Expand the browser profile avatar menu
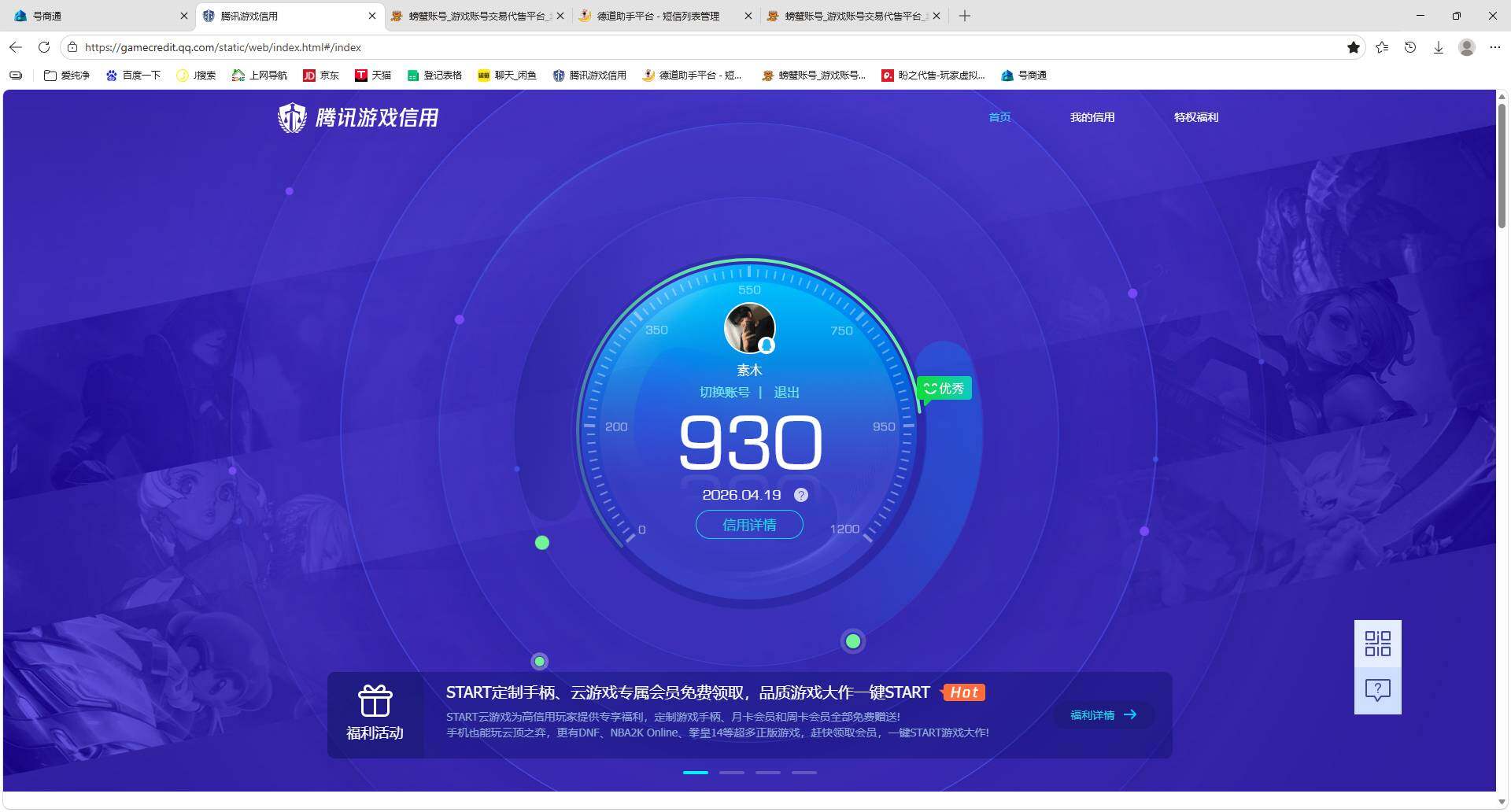The width and height of the screenshot is (1511, 812). pyautogui.click(x=1466, y=47)
